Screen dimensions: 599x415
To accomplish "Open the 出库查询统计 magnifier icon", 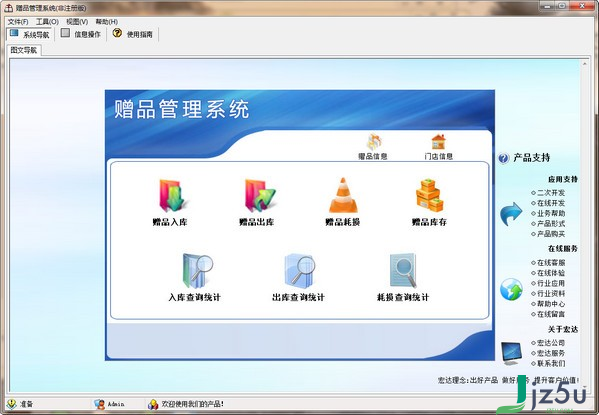I will pos(300,271).
